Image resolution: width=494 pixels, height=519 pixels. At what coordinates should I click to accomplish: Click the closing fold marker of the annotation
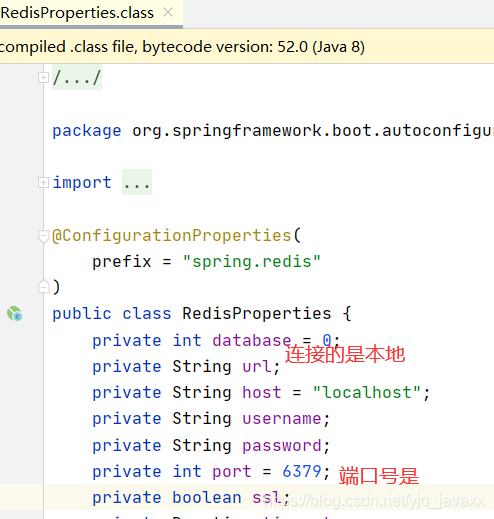[x=43, y=287]
